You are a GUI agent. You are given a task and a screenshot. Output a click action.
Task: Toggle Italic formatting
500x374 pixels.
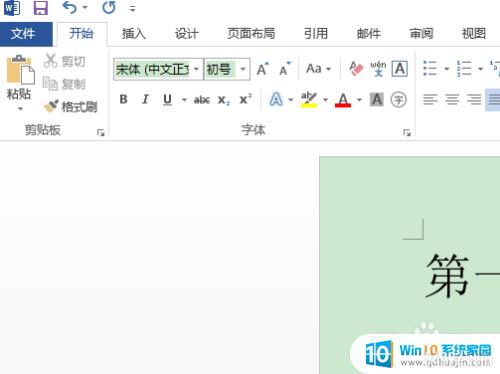(x=145, y=99)
